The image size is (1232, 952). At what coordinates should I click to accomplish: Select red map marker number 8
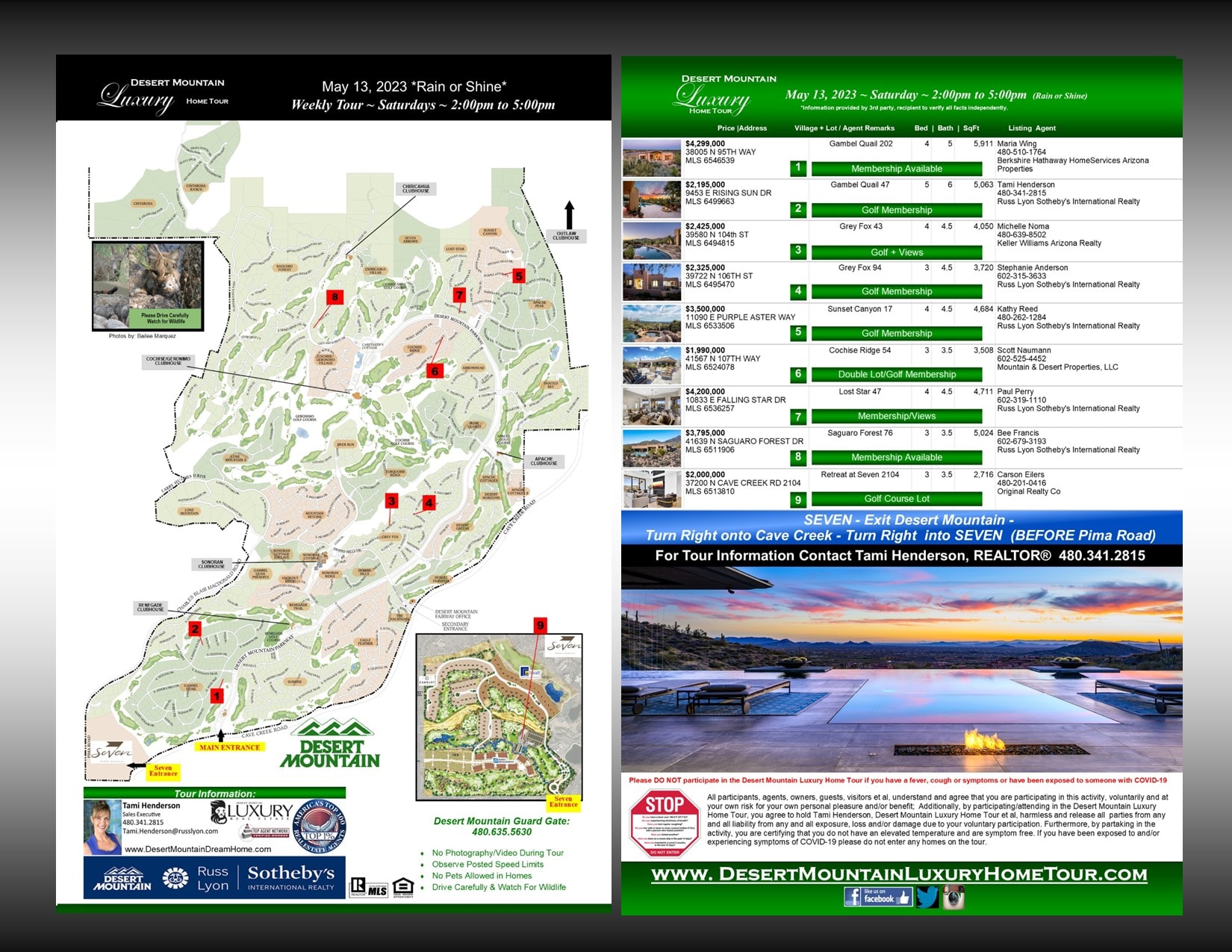tap(335, 297)
